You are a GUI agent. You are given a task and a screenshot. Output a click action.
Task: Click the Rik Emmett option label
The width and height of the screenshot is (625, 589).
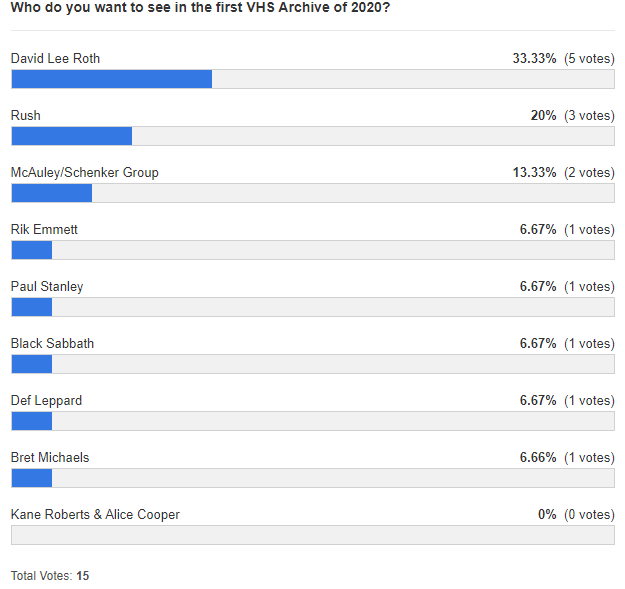[44, 230]
